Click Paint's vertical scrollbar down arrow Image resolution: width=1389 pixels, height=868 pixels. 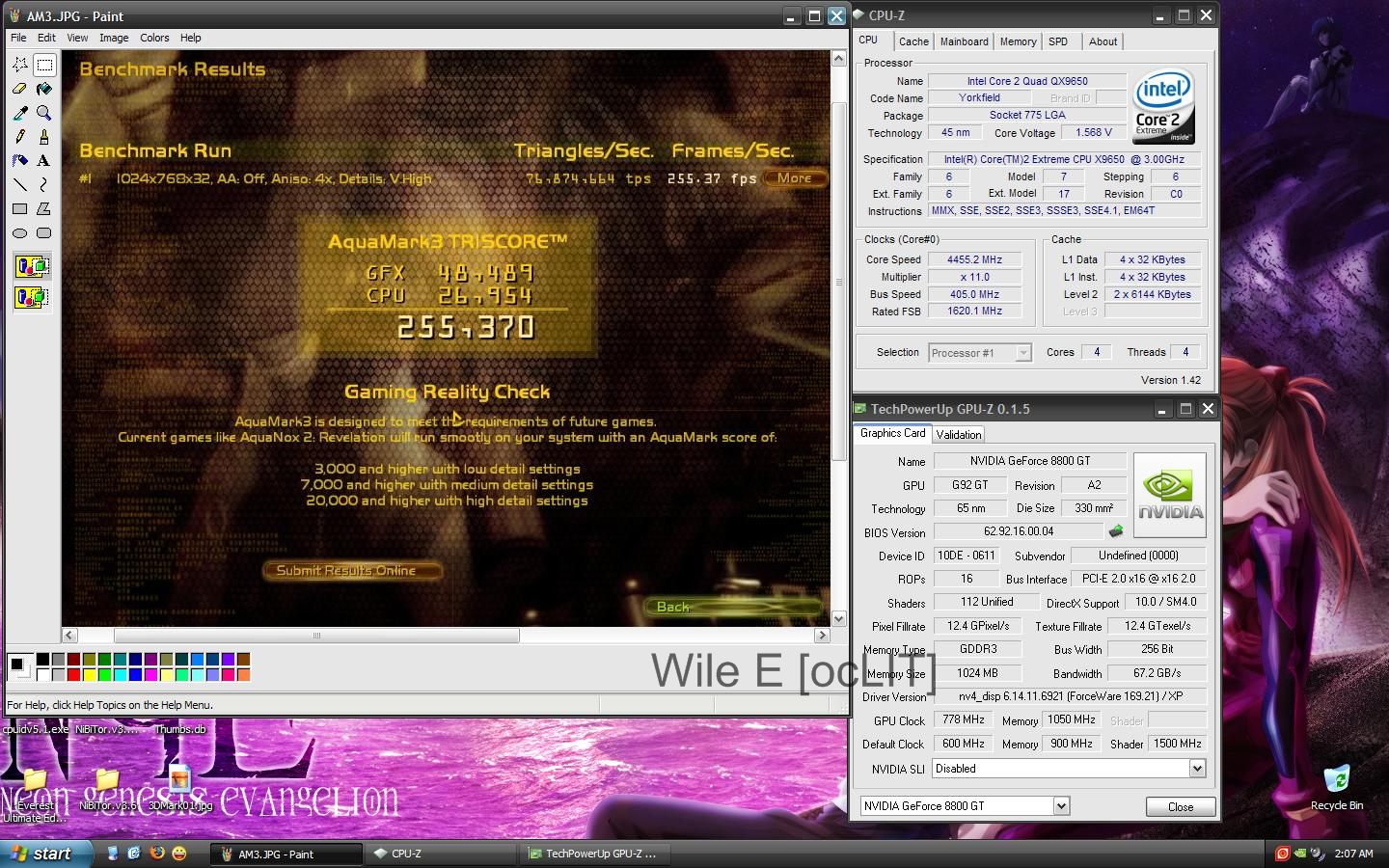point(838,619)
